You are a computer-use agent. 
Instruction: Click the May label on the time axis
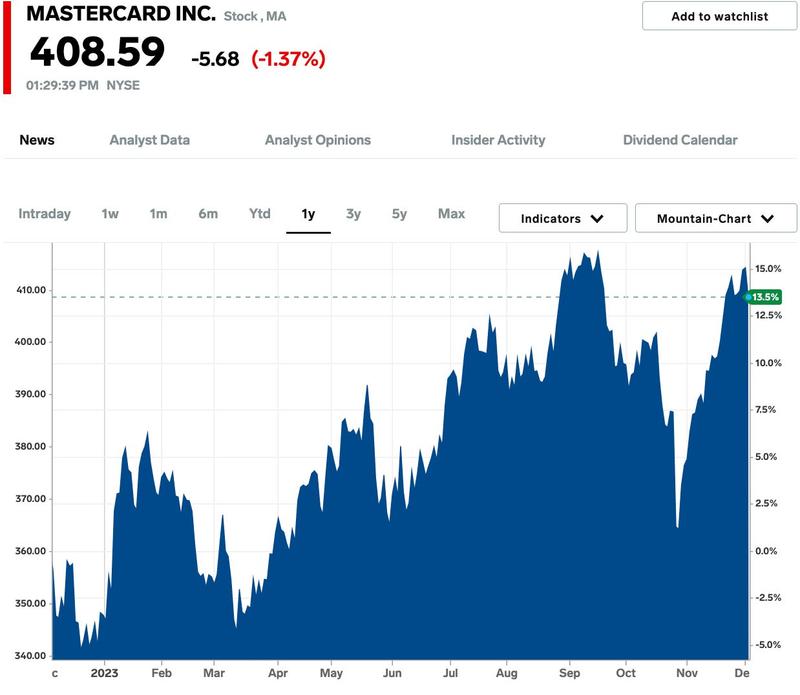tap(331, 673)
